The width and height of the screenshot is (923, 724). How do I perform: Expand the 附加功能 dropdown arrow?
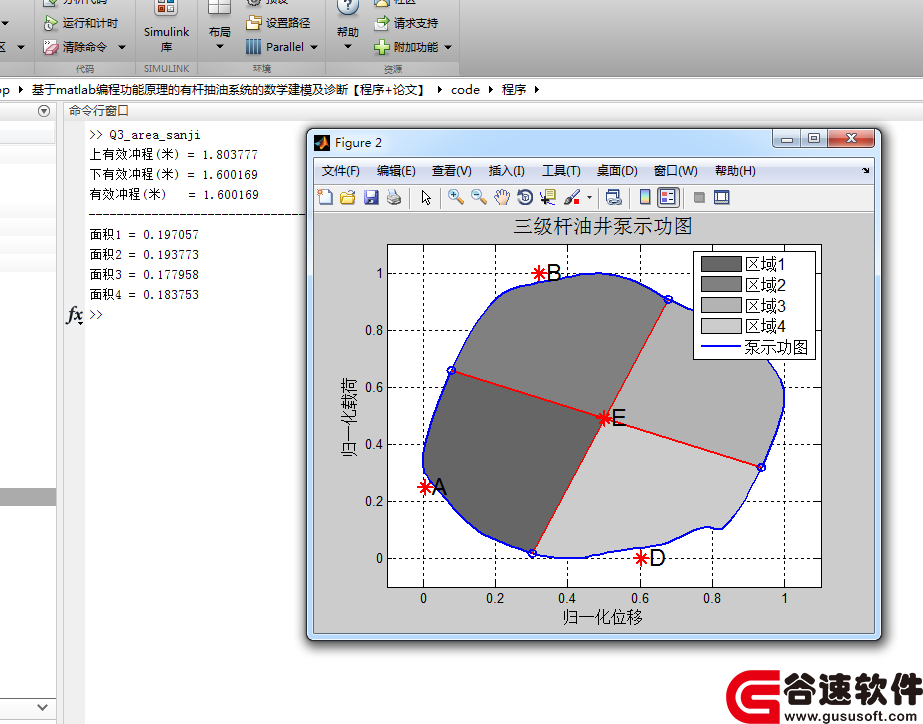click(x=448, y=47)
